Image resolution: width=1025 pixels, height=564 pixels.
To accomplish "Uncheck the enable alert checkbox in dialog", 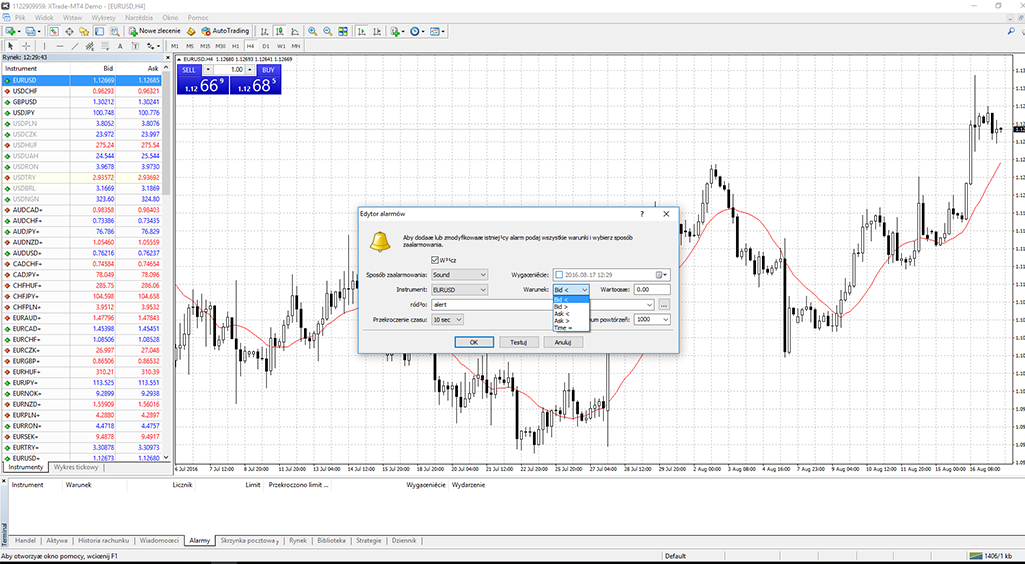I will tap(435, 260).
